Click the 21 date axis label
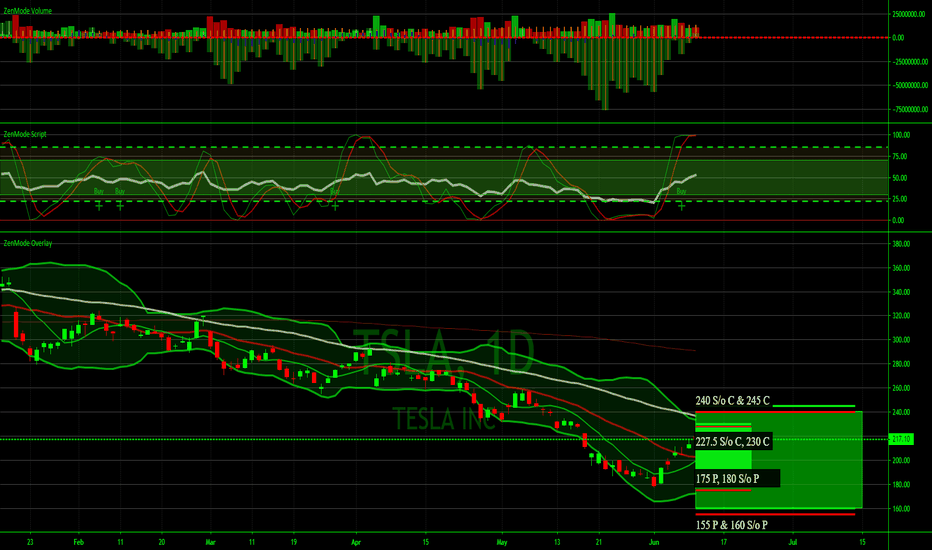This screenshot has width=932, height=550. click(599, 542)
